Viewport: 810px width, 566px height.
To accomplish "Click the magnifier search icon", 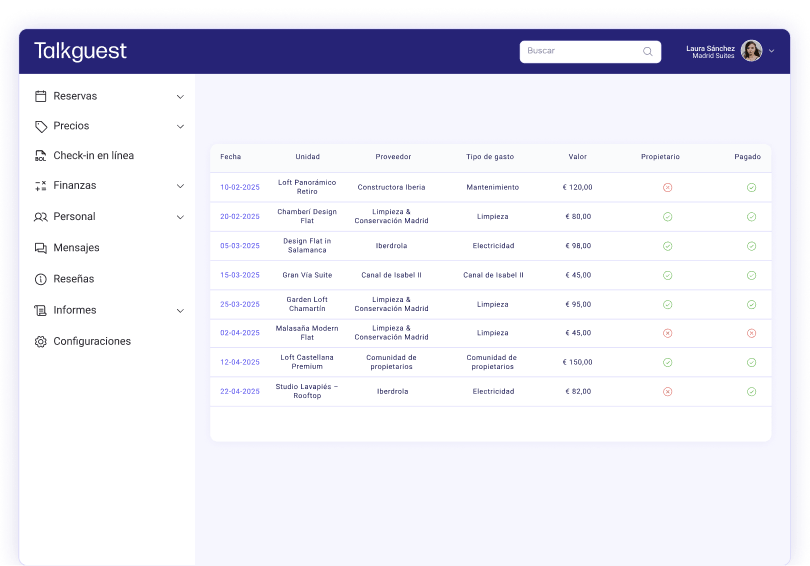I will point(647,51).
